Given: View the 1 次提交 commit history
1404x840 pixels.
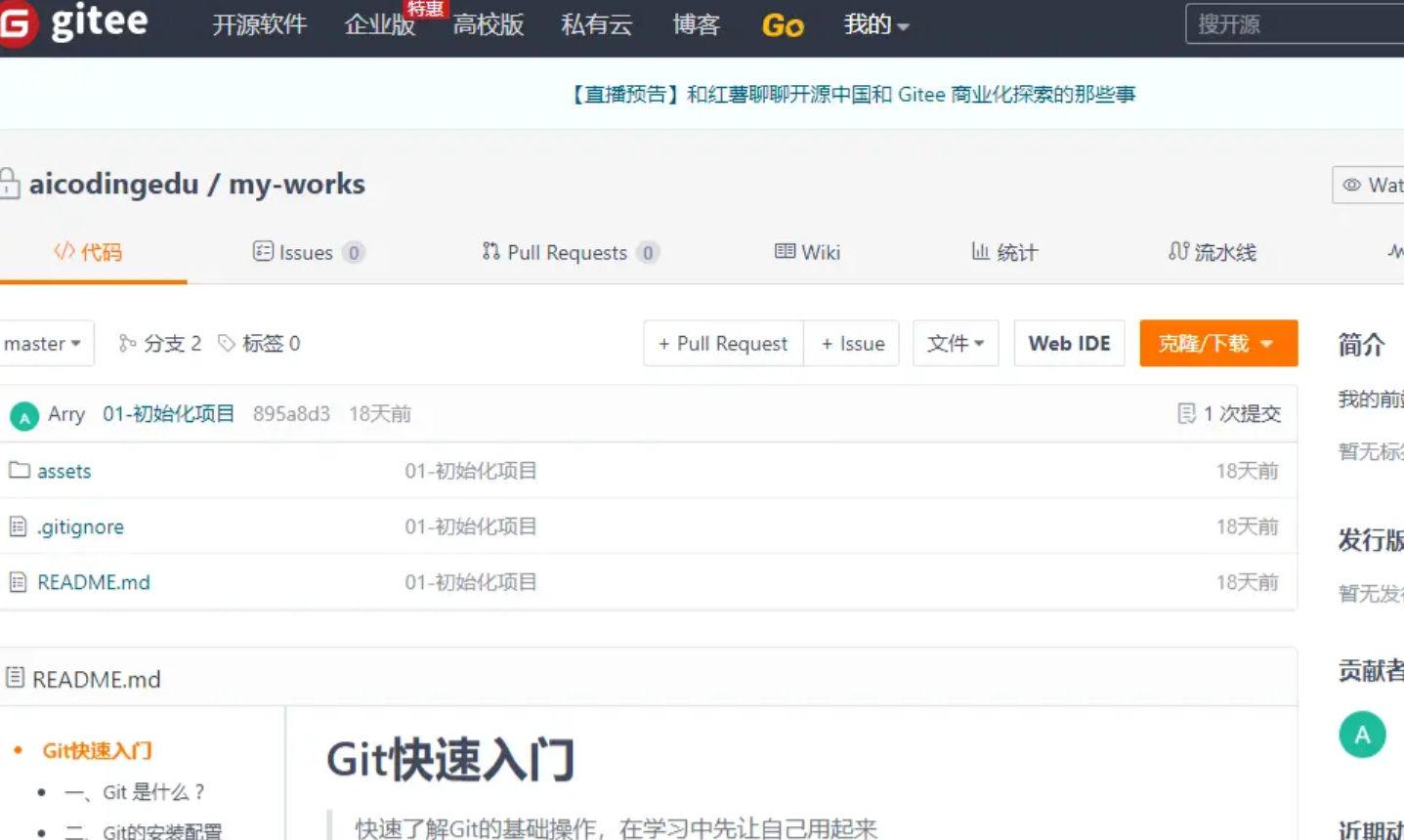Looking at the screenshot, I should (1230, 414).
